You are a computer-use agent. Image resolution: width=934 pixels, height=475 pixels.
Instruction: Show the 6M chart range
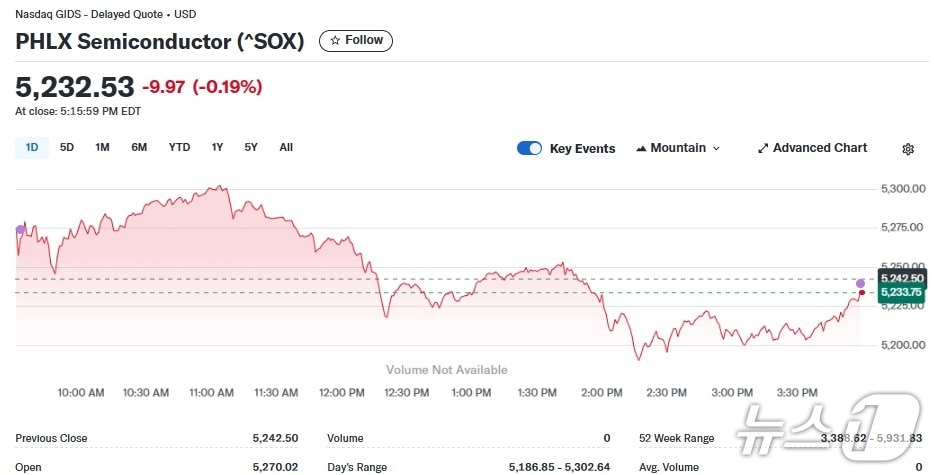click(139, 148)
